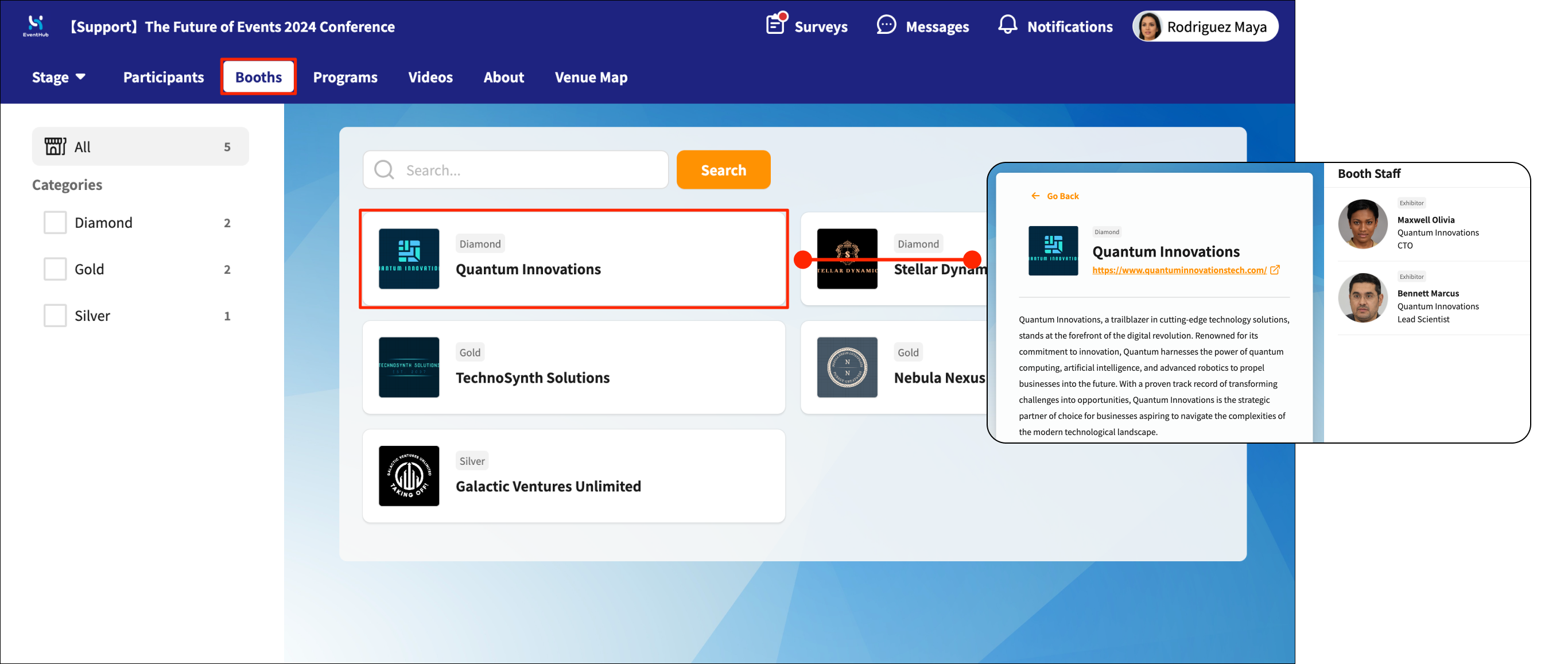1568x664 pixels.
Task: Open the Messages link in header
Action: [x=923, y=26]
